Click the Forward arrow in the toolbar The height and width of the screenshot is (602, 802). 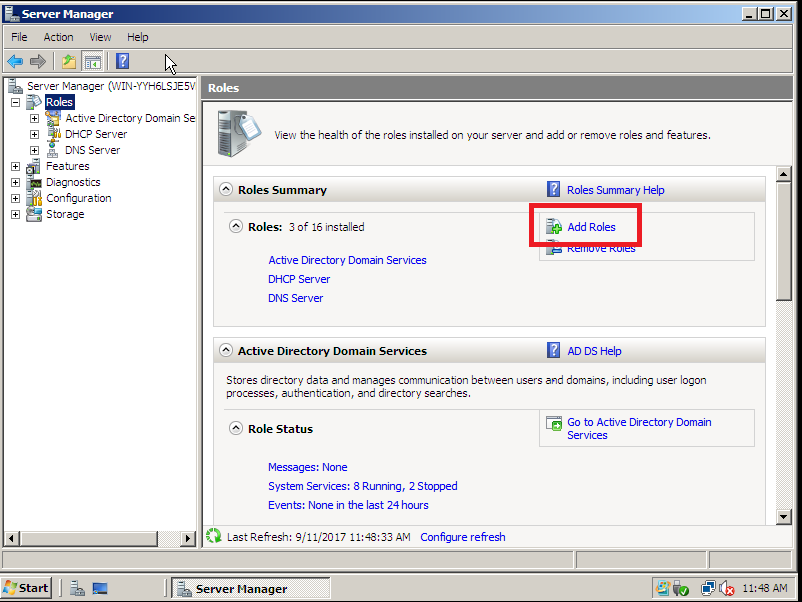(38, 62)
